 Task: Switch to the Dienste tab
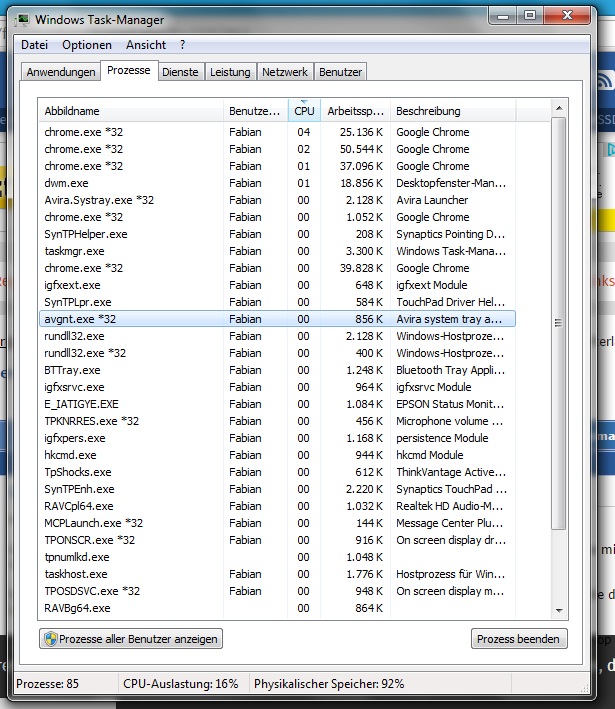click(x=180, y=72)
